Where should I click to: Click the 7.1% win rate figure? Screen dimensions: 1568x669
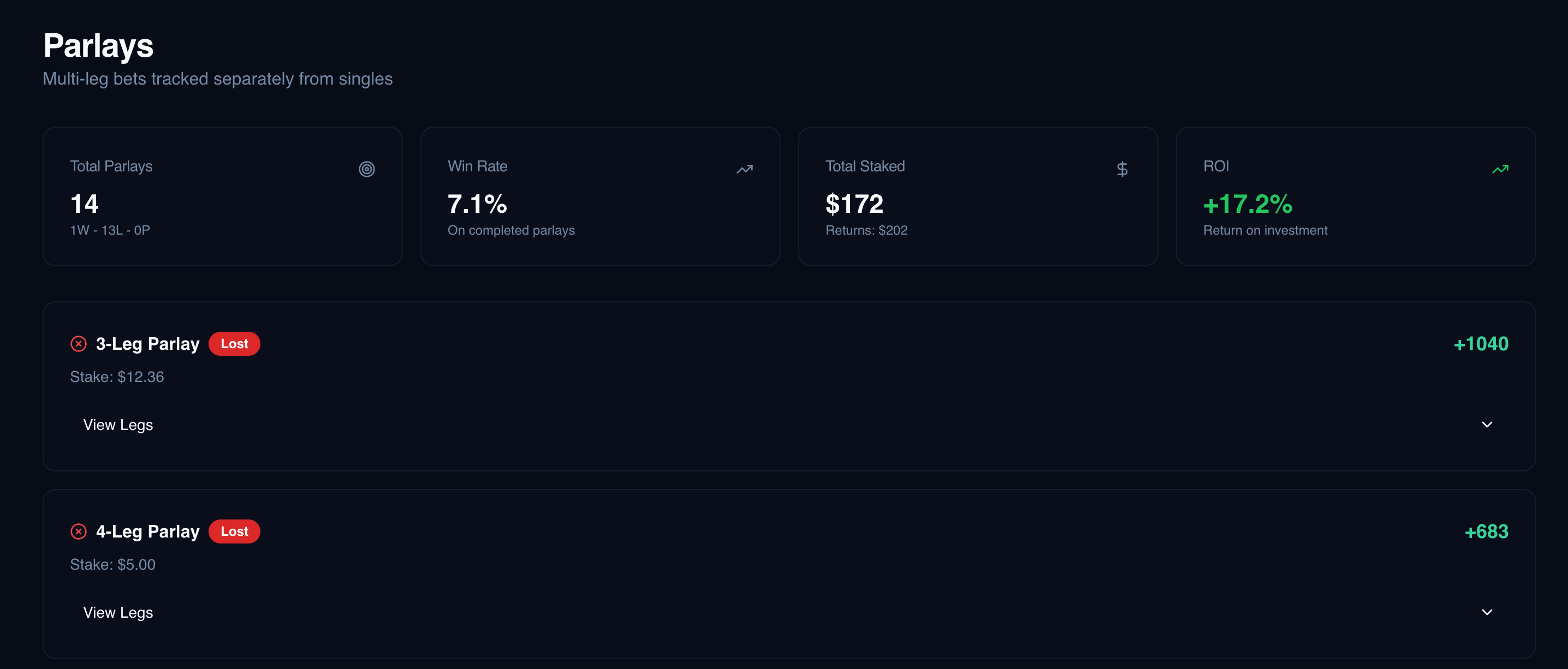[477, 204]
